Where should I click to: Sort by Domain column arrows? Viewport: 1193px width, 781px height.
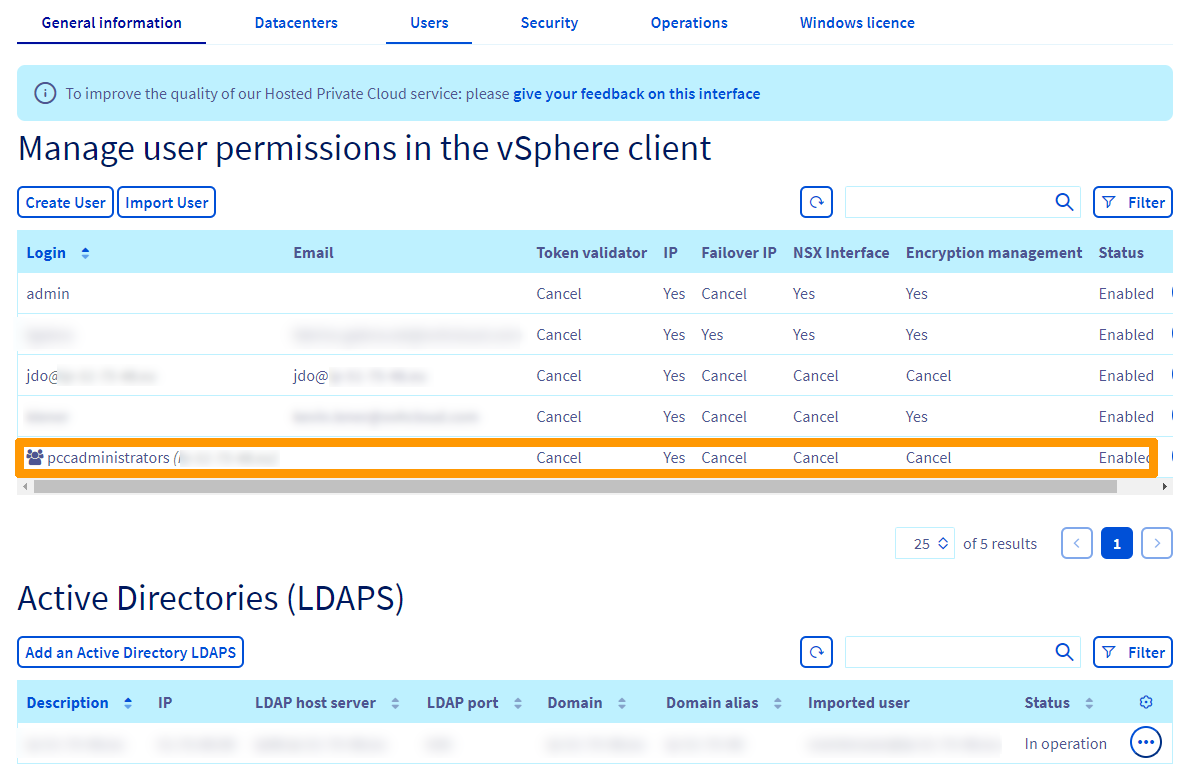pyautogui.click(x=622, y=703)
